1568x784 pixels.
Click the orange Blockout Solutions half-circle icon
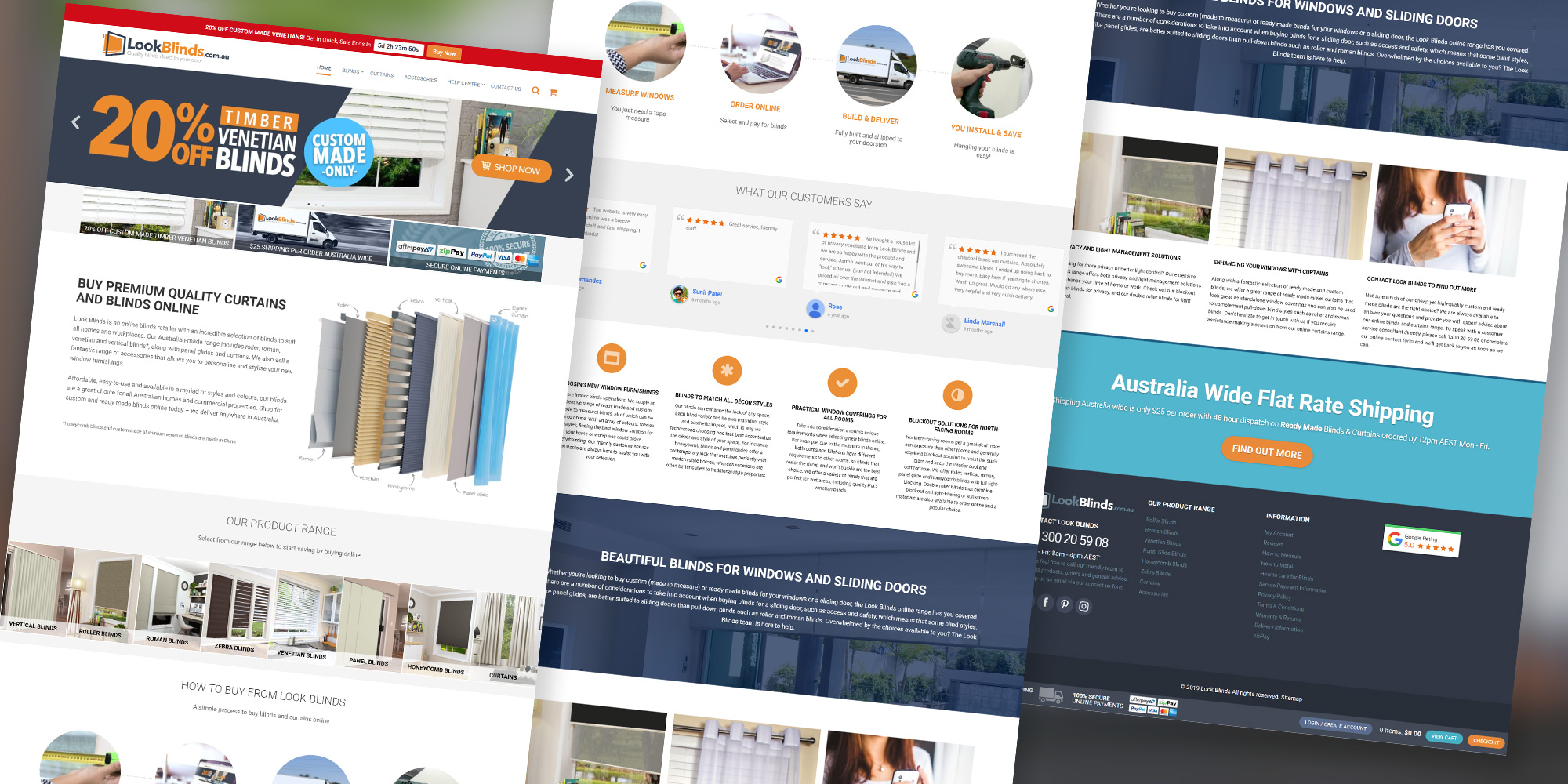957,395
